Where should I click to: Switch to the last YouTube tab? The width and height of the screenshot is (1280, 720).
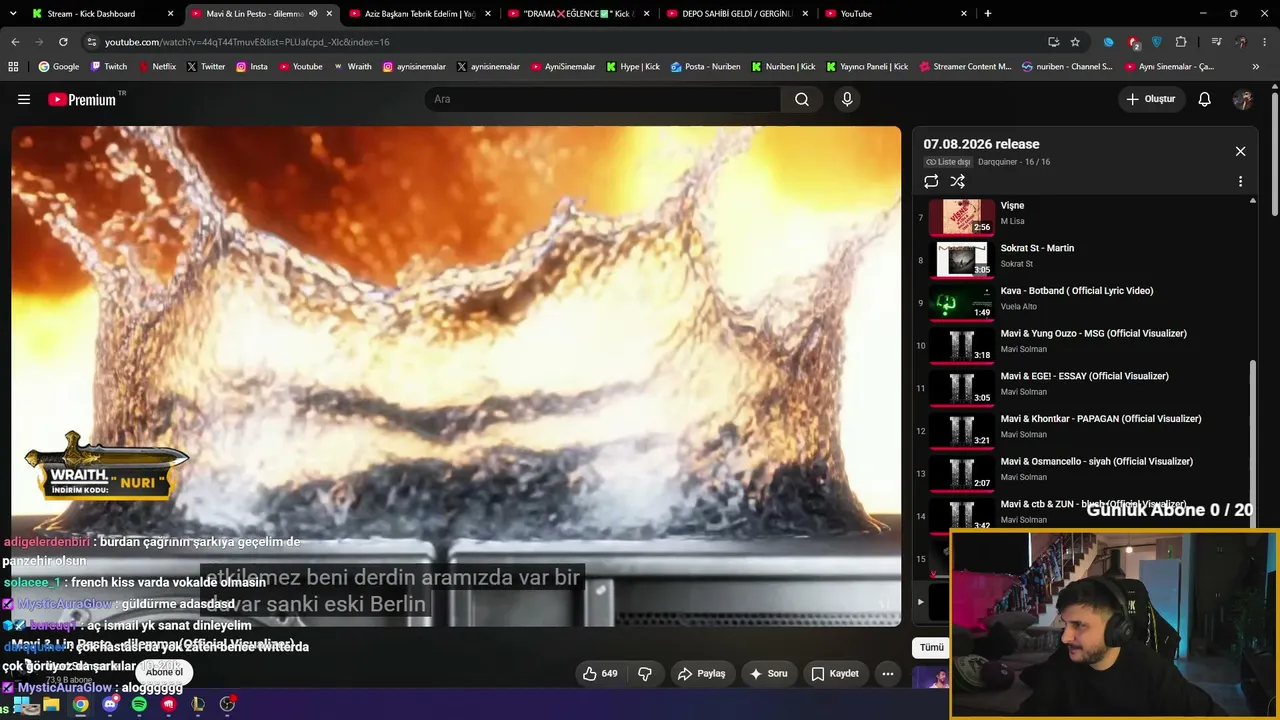(x=897, y=14)
